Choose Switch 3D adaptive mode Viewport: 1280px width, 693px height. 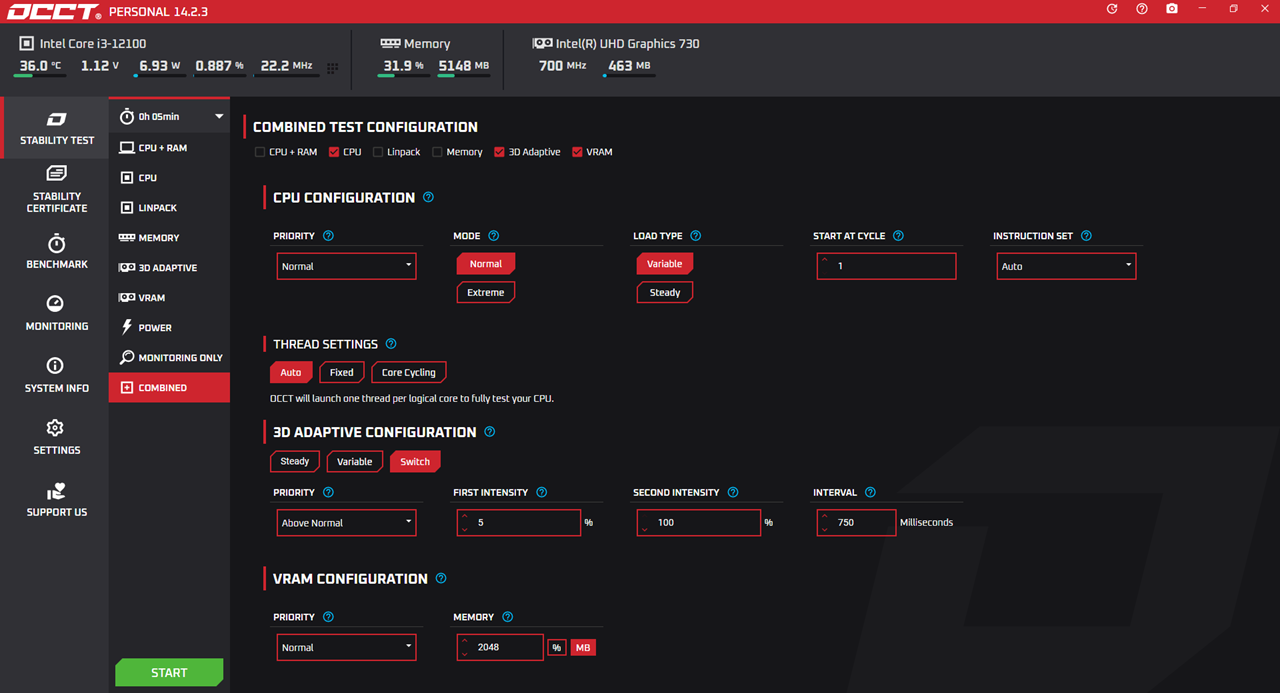pos(415,461)
